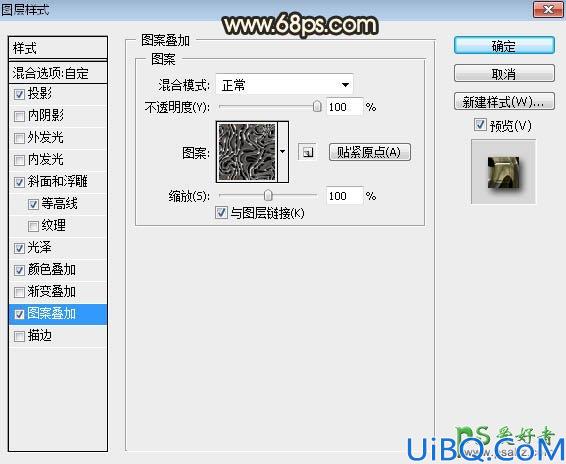Enable 纹理 checkbox

(x=33, y=226)
